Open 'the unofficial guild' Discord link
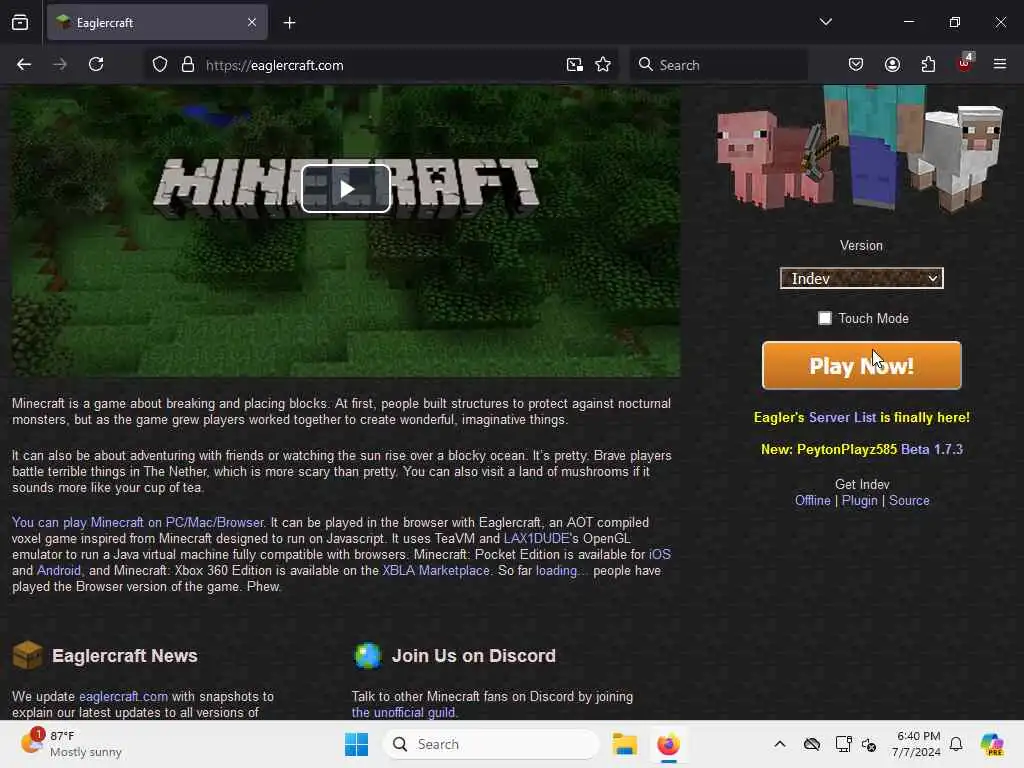Viewport: 1024px width, 768px height. pos(403,712)
